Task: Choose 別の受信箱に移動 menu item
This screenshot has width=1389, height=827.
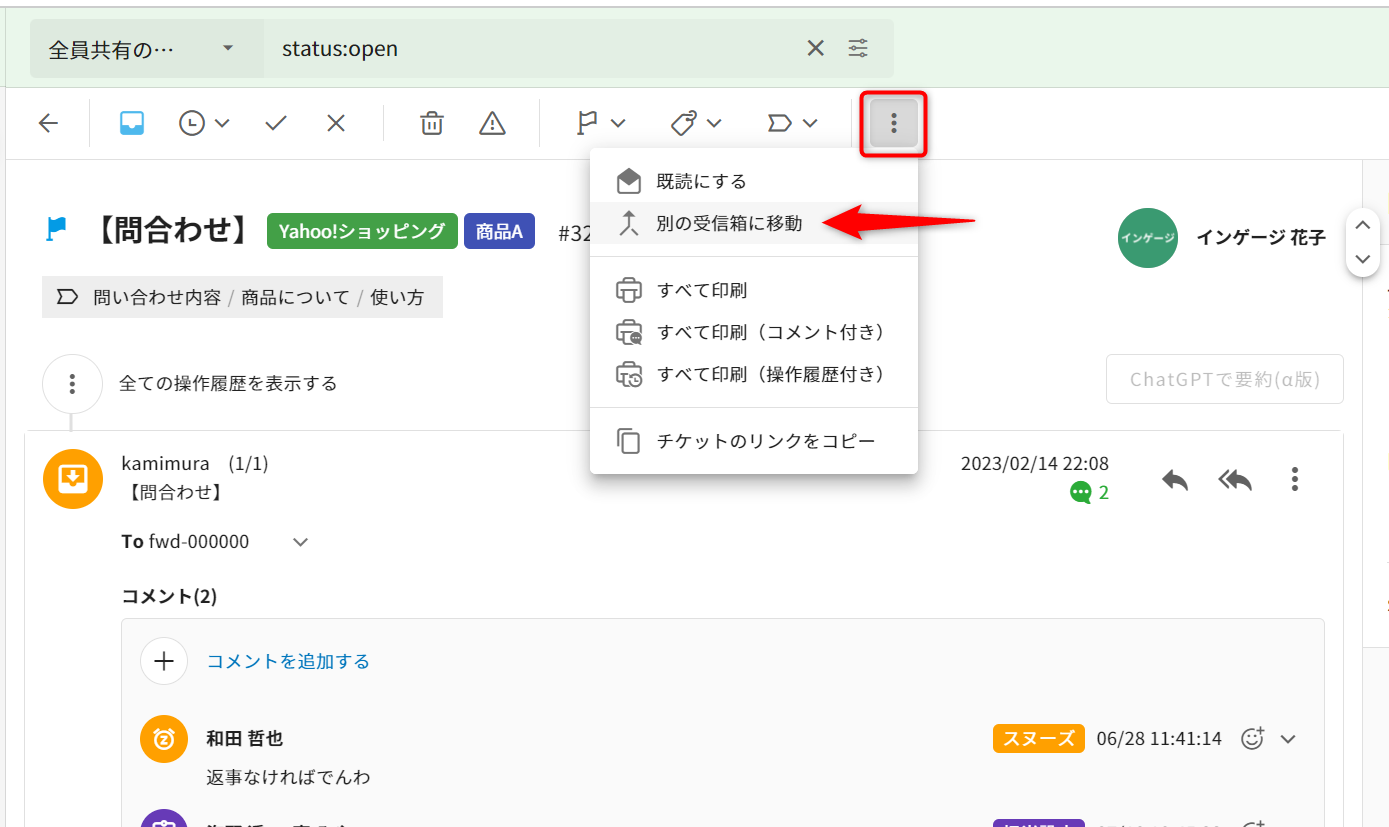Action: [729, 223]
